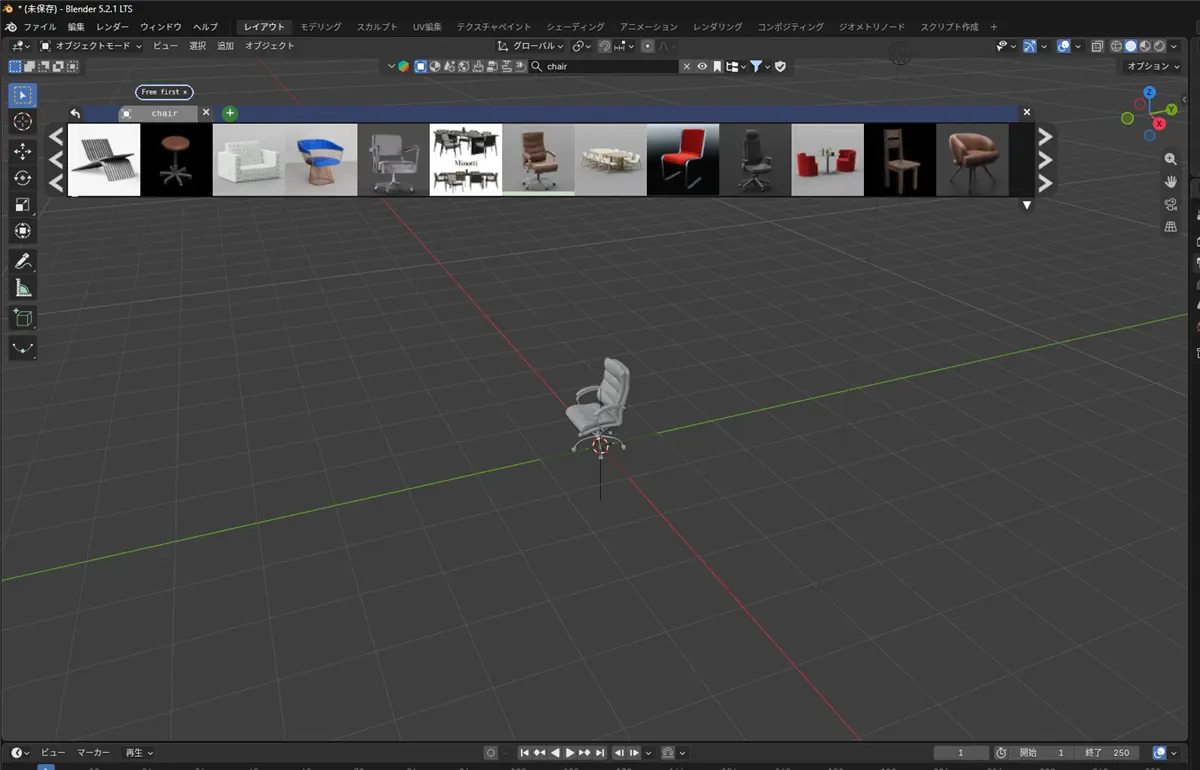
Task: Click in the chair search input field
Action: click(x=604, y=67)
